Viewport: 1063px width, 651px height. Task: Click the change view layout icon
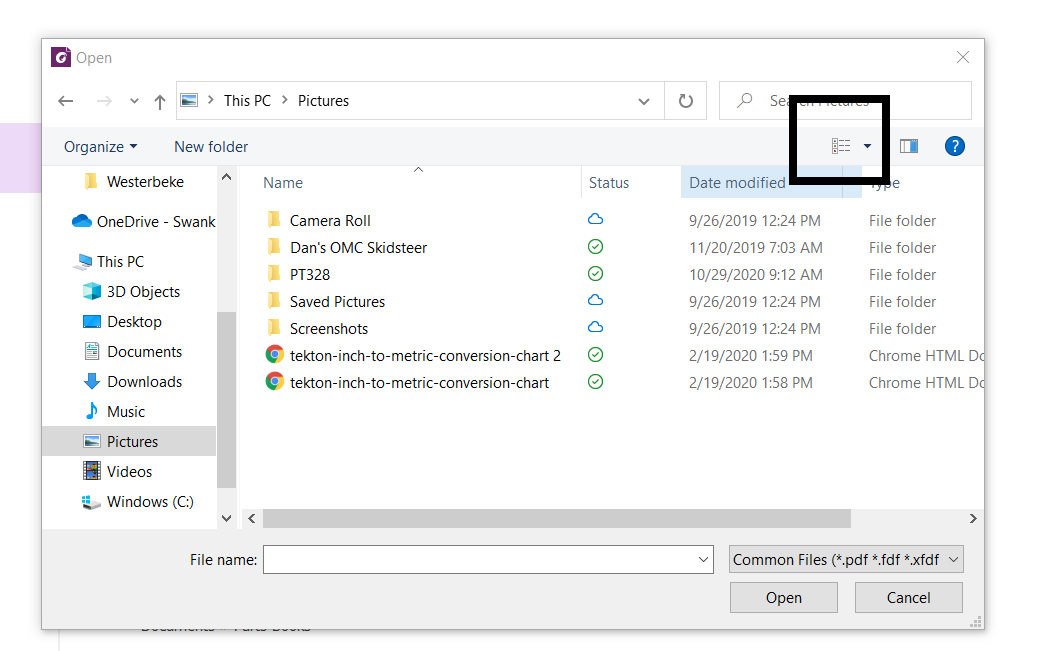pos(841,146)
